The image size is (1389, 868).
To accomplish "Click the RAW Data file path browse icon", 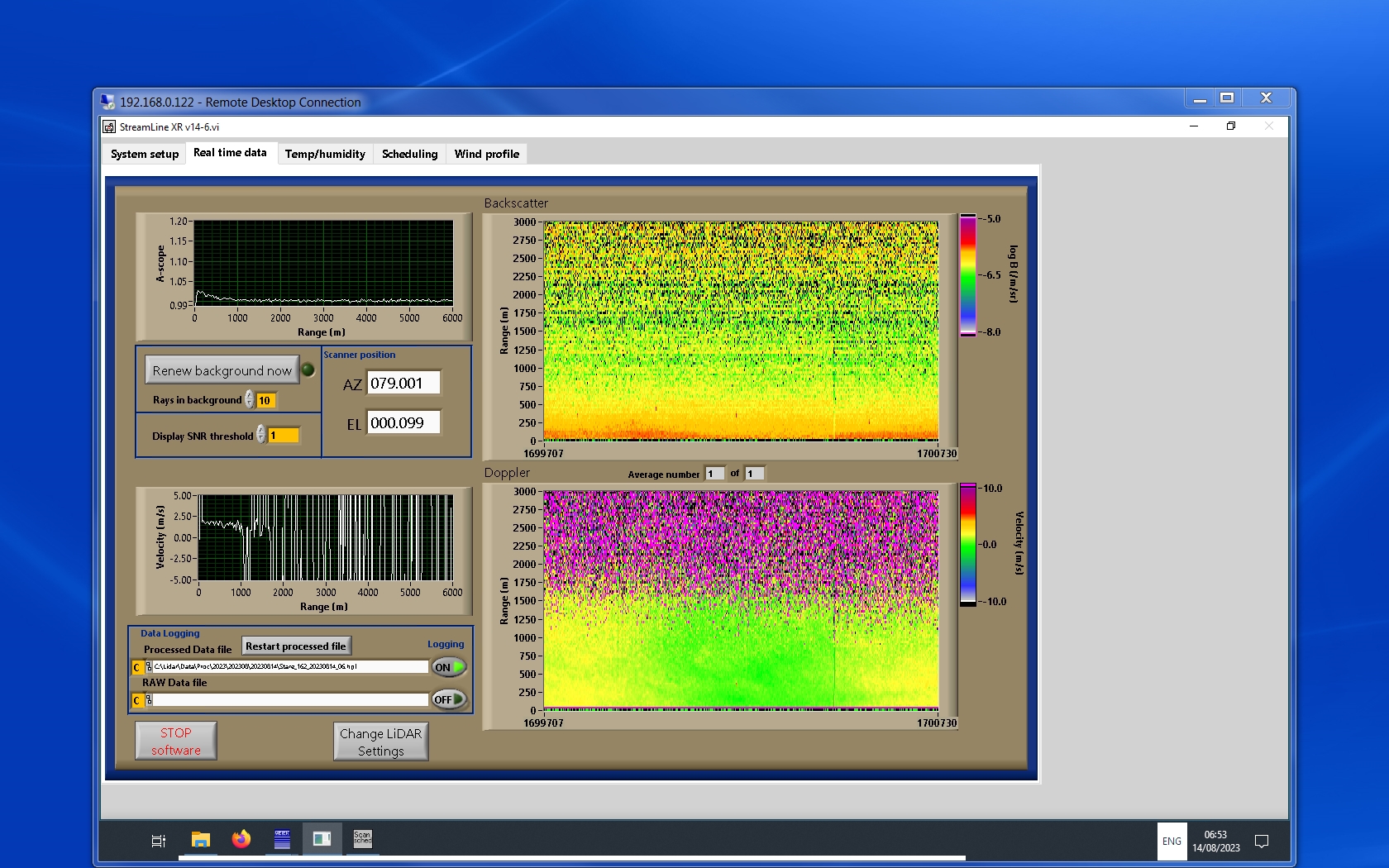I will point(149,700).
